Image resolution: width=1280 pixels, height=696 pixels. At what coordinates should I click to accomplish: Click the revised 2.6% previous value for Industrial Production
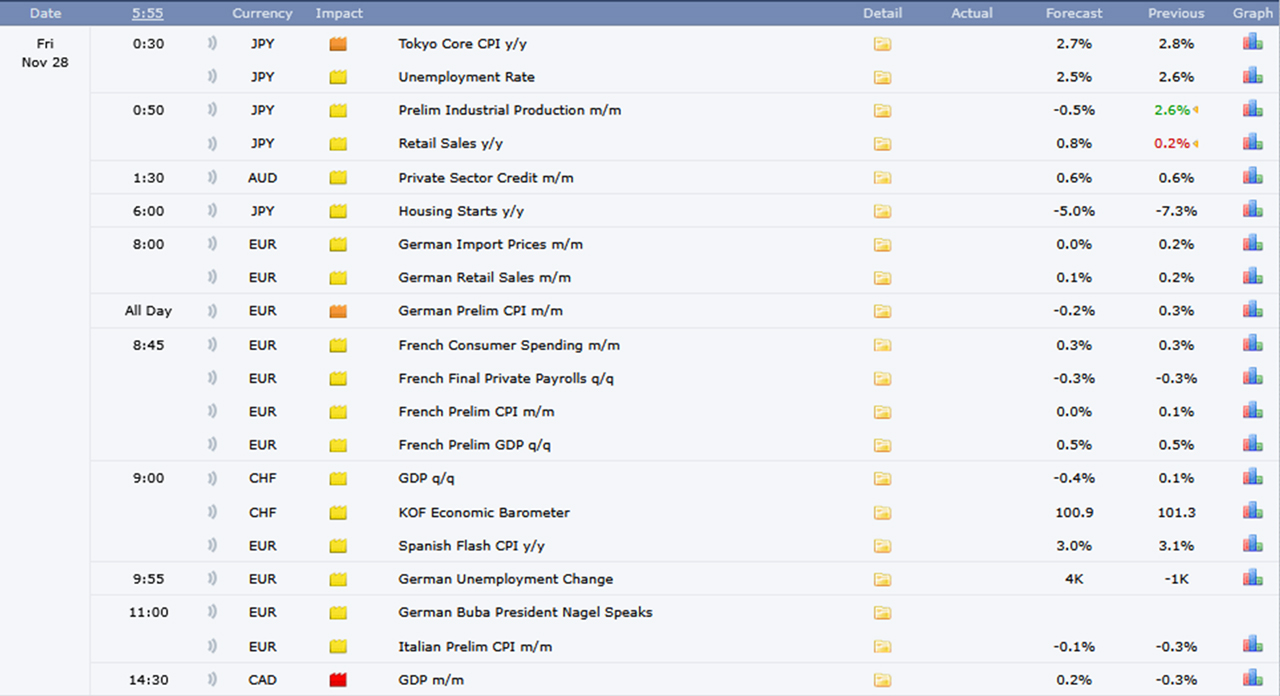tap(1172, 110)
